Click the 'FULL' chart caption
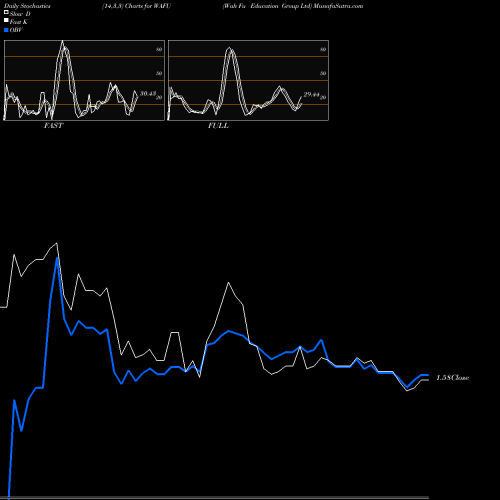500x500 pixels. (218, 126)
